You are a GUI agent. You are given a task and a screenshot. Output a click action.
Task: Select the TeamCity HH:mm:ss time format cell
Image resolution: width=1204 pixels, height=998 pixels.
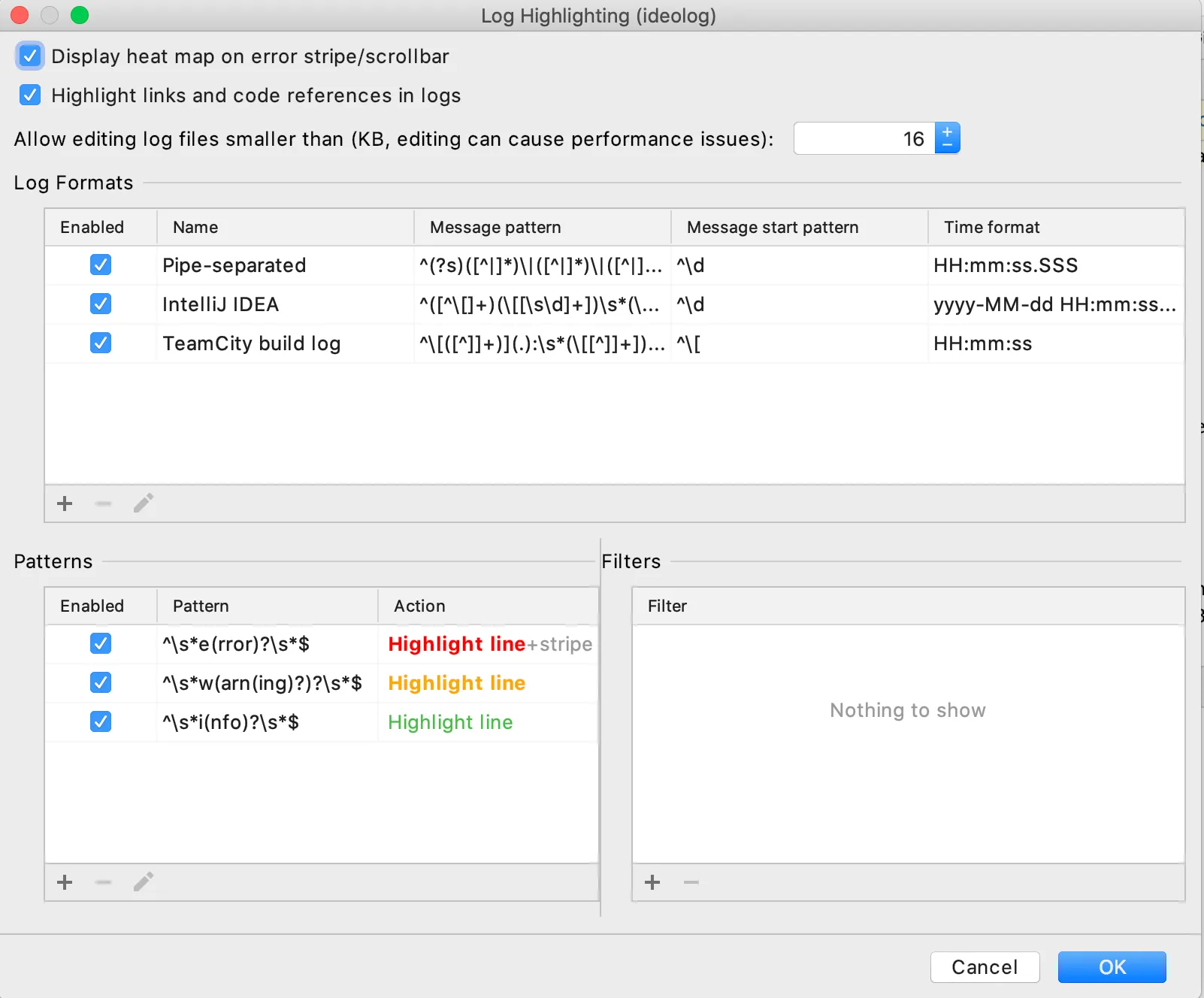click(x=1057, y=343)
